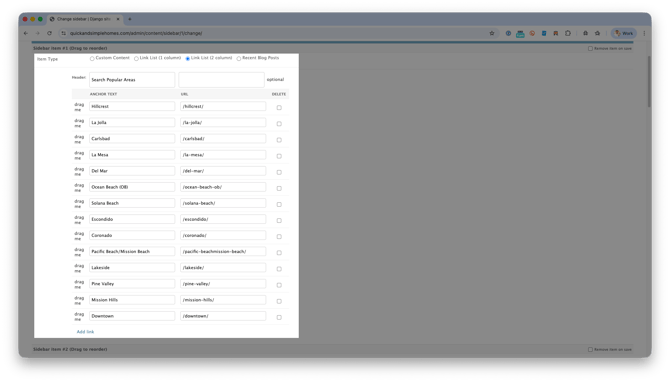Click the empty optional second header field
This screenshot has width=670, height=382.
(x=221, y=80)
